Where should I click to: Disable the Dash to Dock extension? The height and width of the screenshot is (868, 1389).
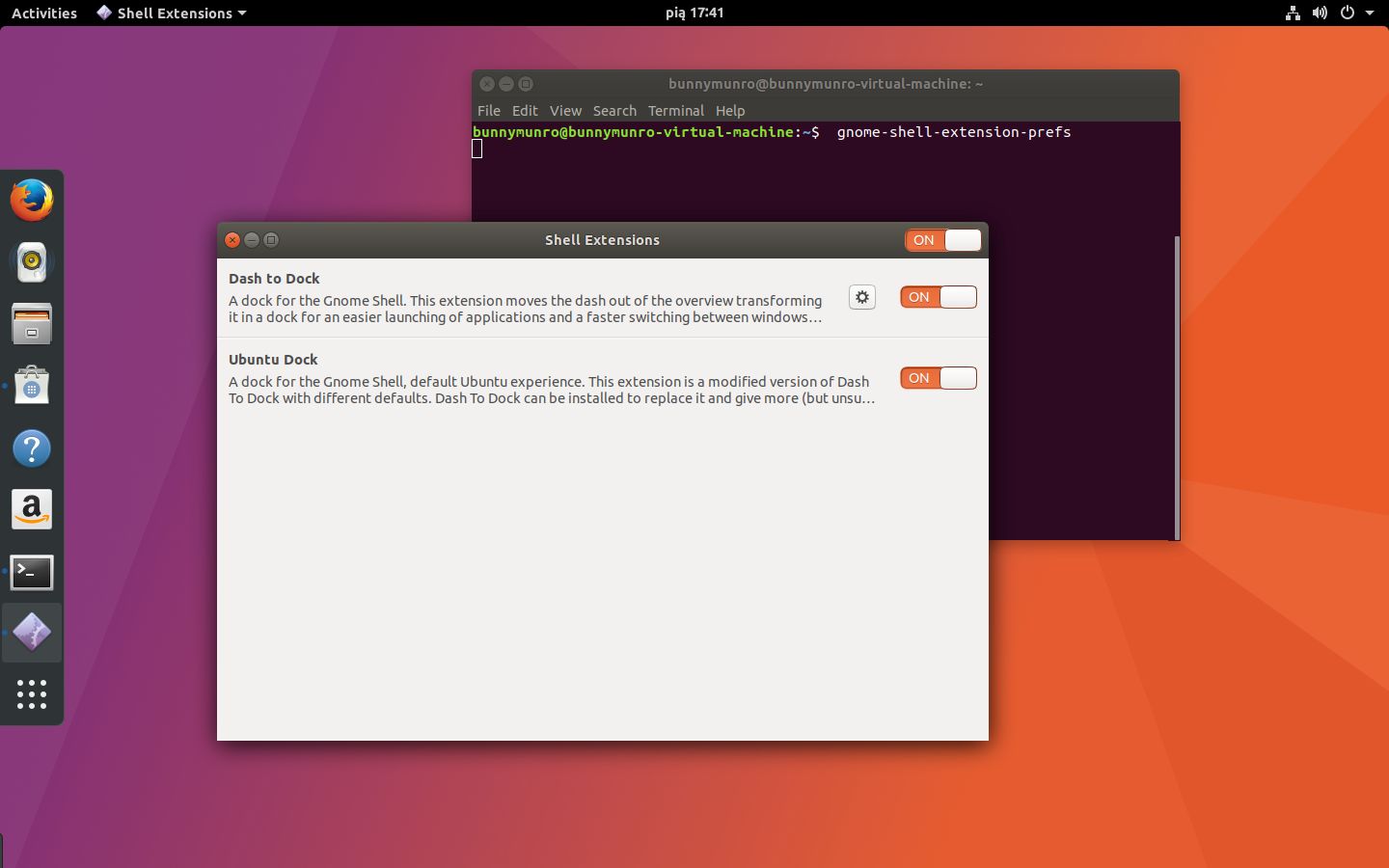tap(939, 297)
